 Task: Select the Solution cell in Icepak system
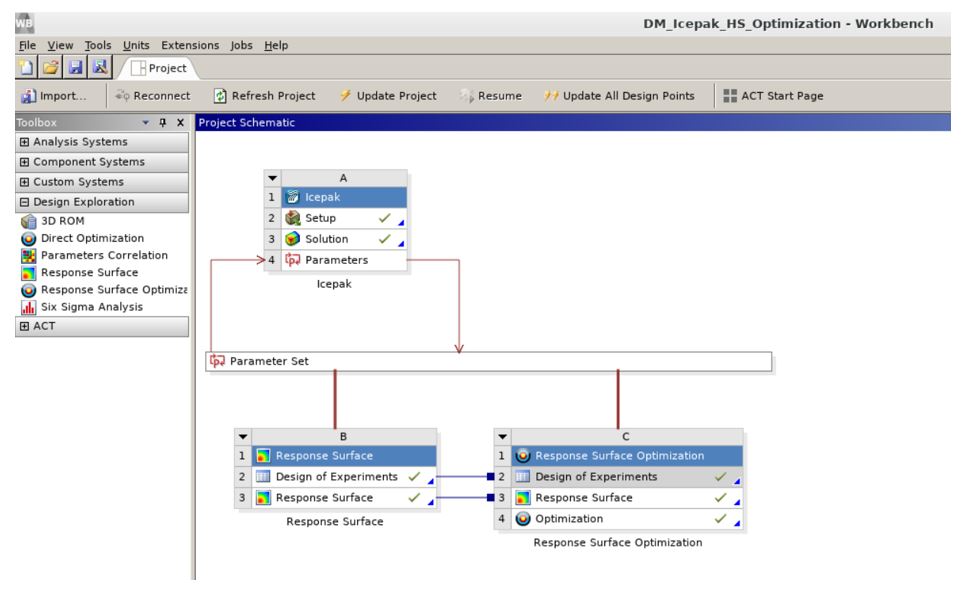pos(344,239)
